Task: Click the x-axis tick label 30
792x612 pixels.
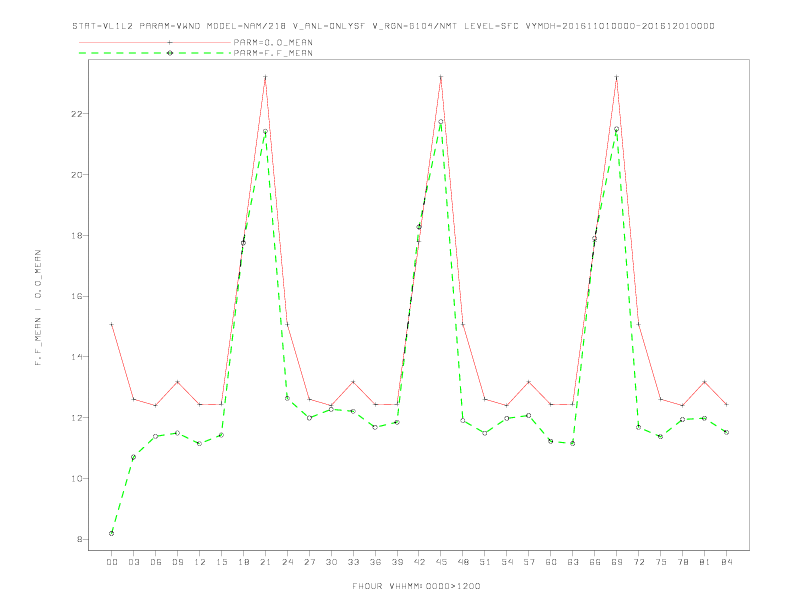Action: [331, 562]
